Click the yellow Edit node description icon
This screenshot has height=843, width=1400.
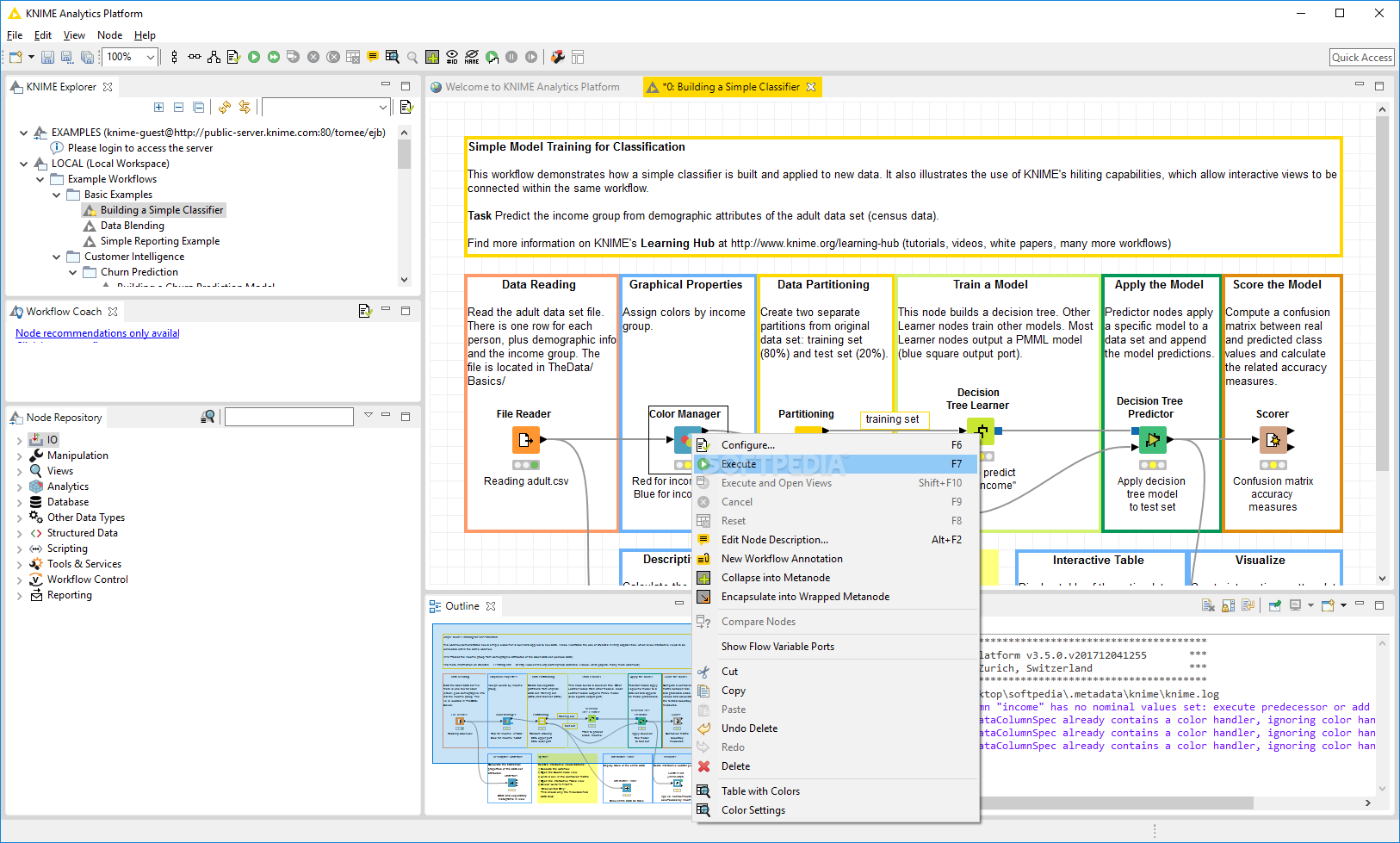click(372, 57)
